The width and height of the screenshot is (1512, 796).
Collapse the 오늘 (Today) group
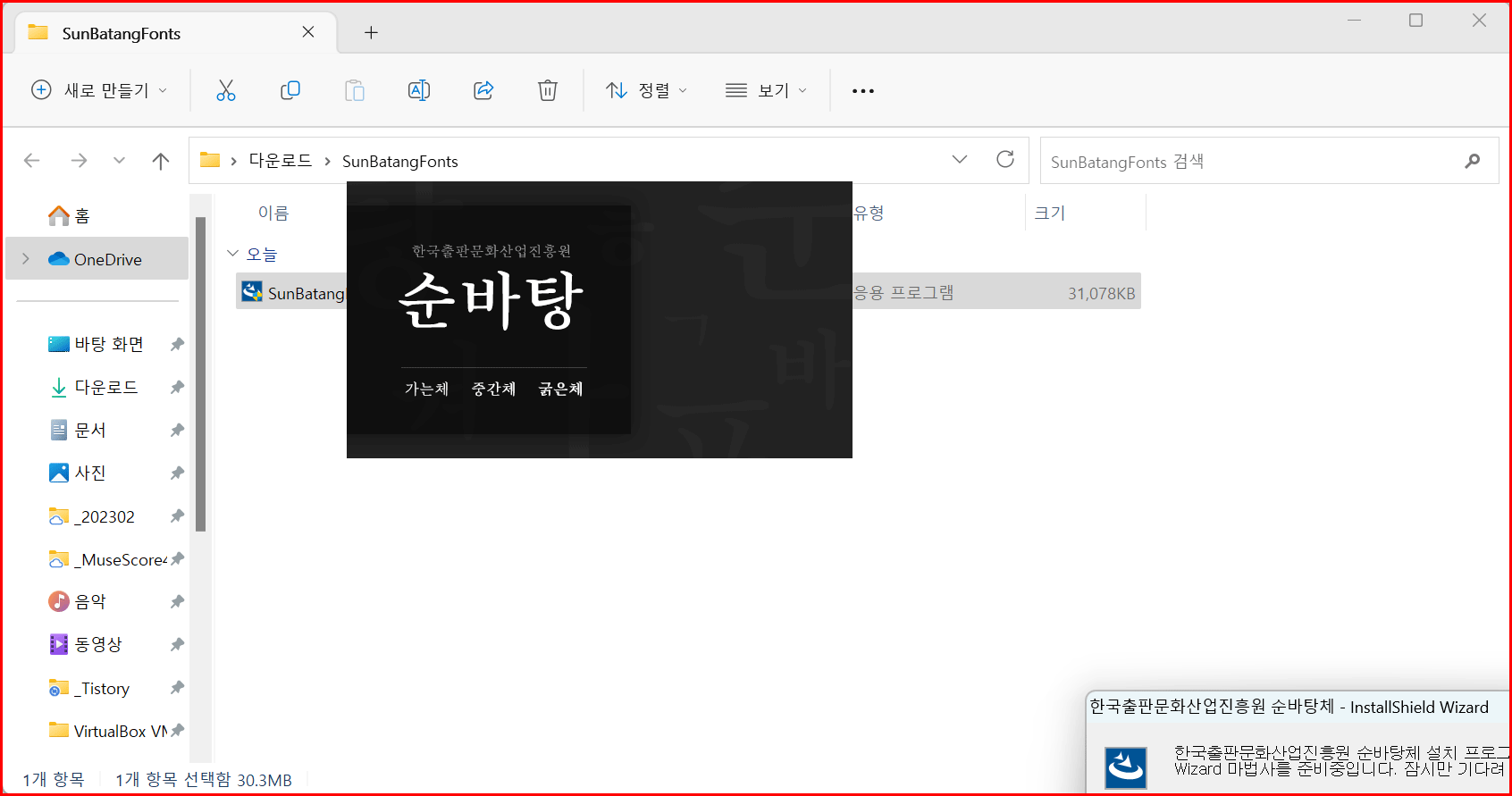[233, 254]
